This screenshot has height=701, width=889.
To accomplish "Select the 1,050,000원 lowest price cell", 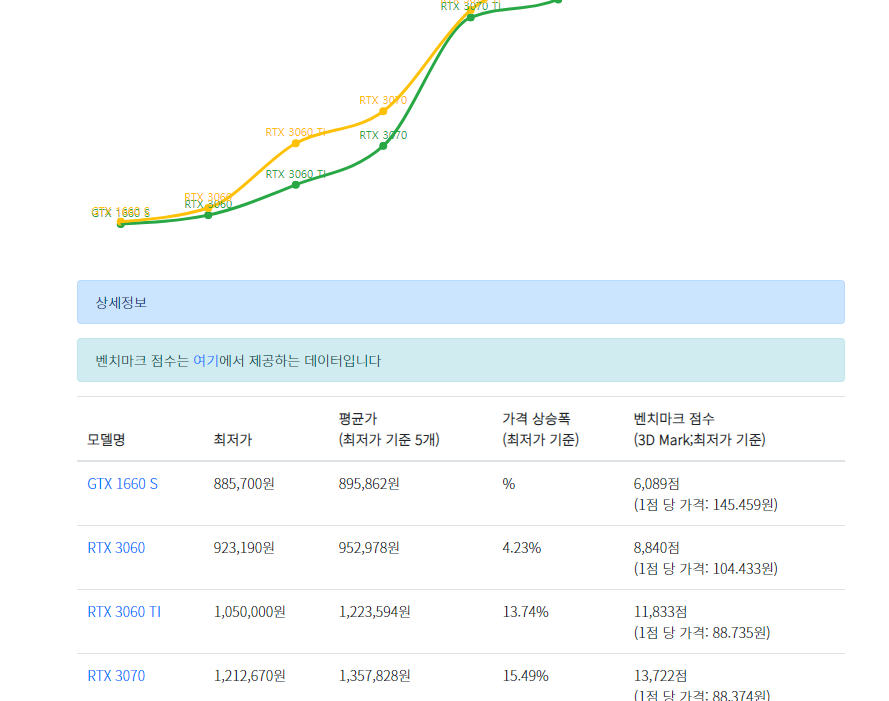I will pos(249,612).
